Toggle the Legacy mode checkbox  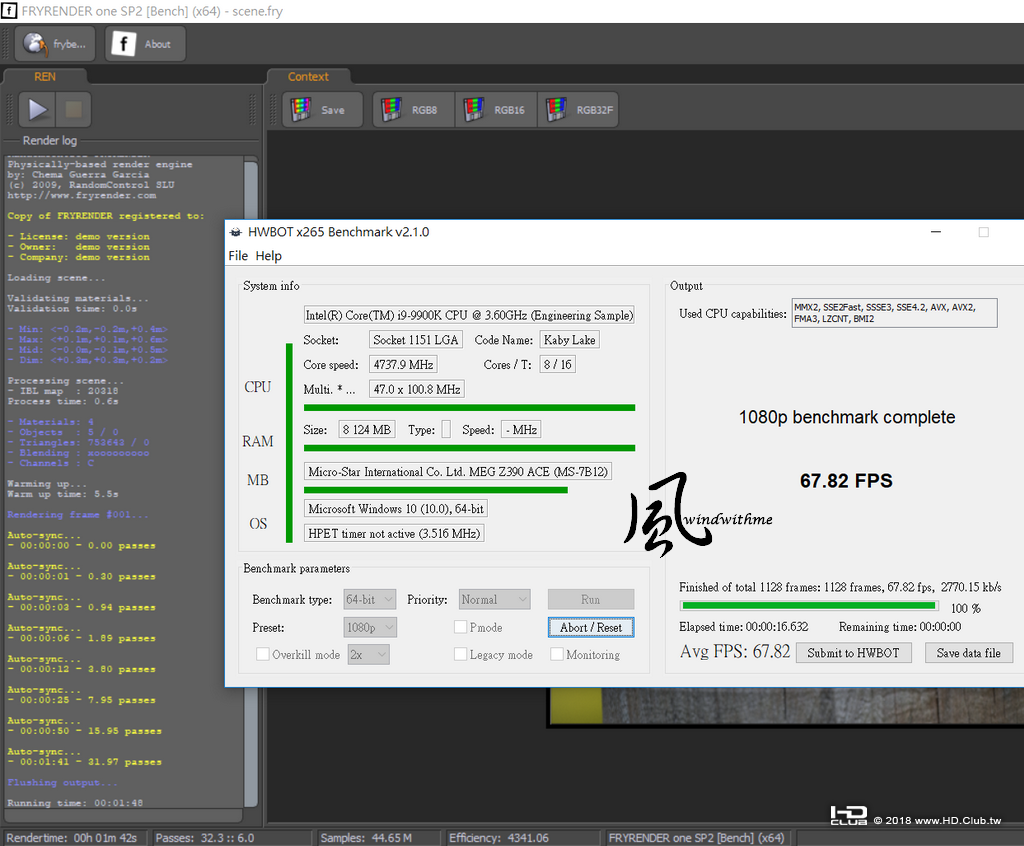click(x=460, y=654)
